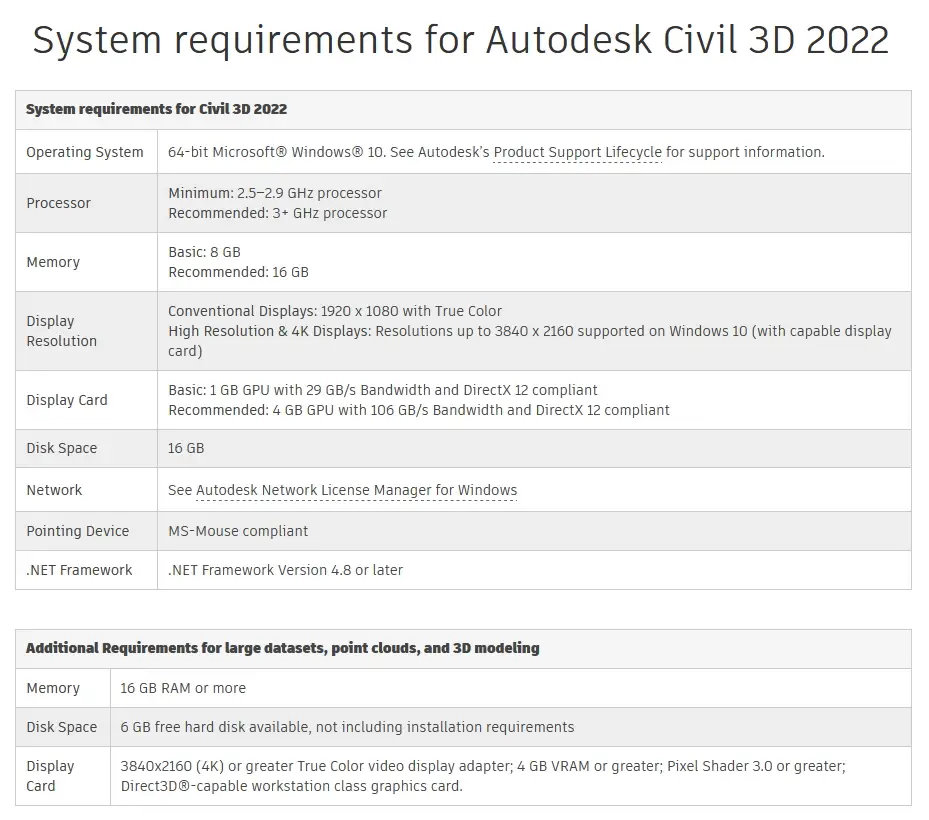Select 'Recommended: 4 GB GPU with 106 GB/s' line

click(419, 411)
